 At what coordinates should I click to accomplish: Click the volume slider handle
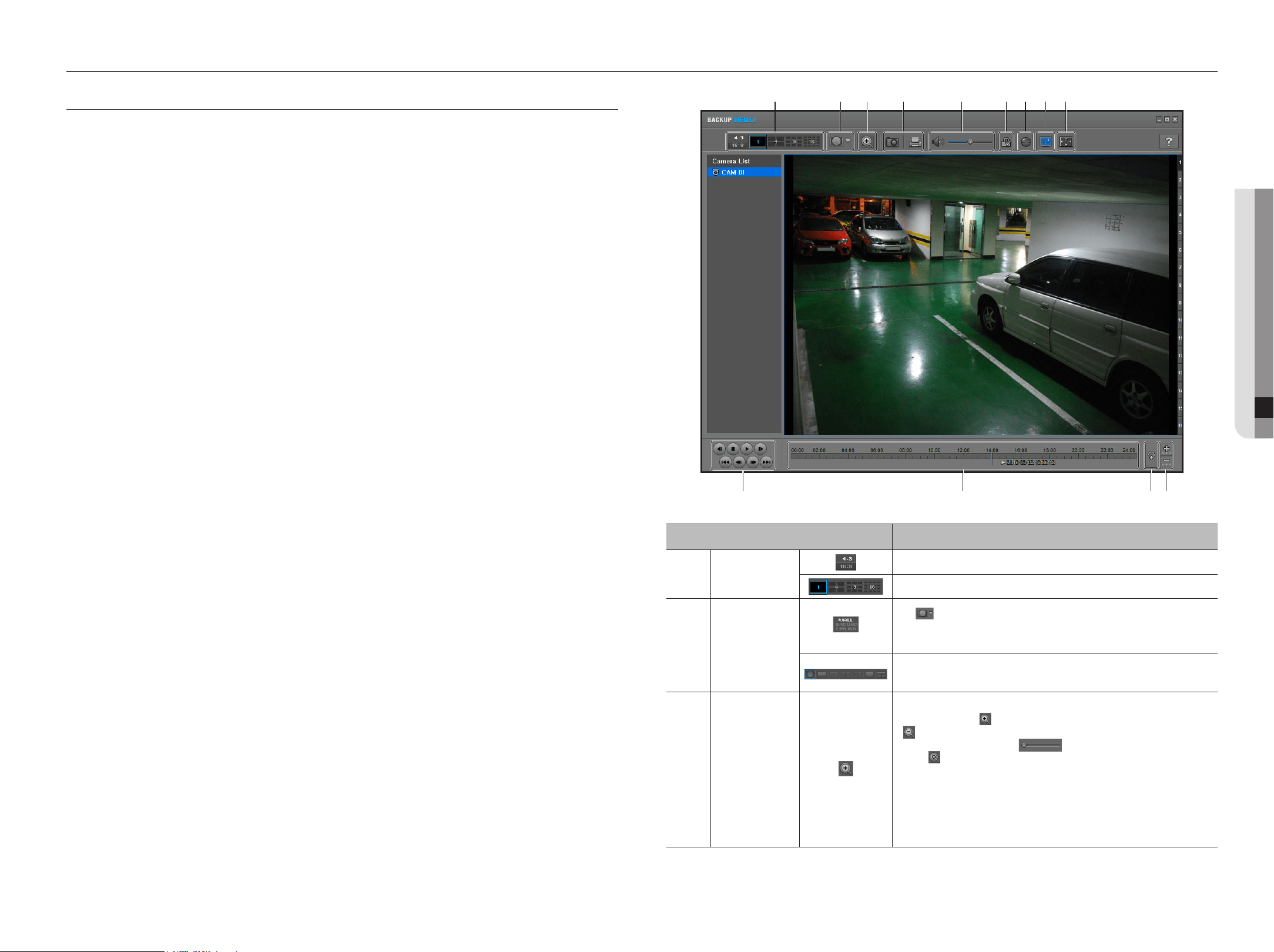pos(970,142)
